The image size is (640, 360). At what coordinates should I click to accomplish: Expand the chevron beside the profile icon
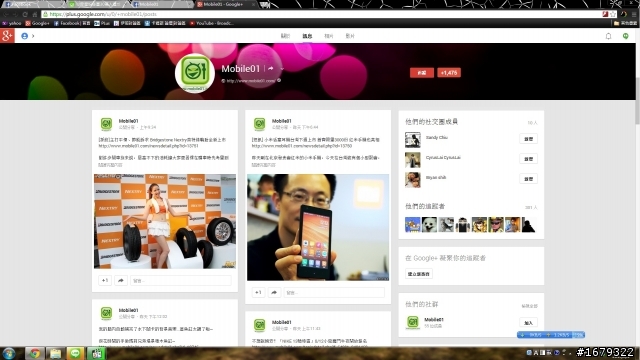coord(33,36)
